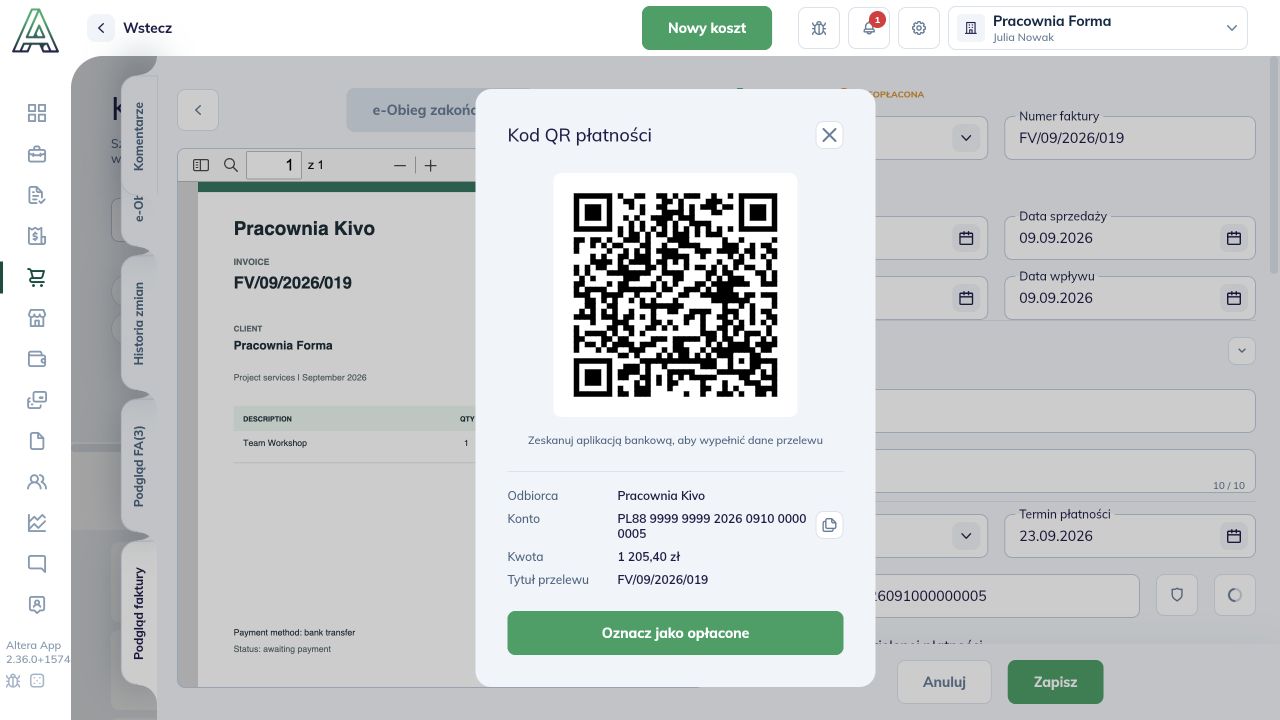Click the Numer faktury input field
The height and width of the screenshot is (720, 1280).
pyautogui.click(x=1130, y=138)
